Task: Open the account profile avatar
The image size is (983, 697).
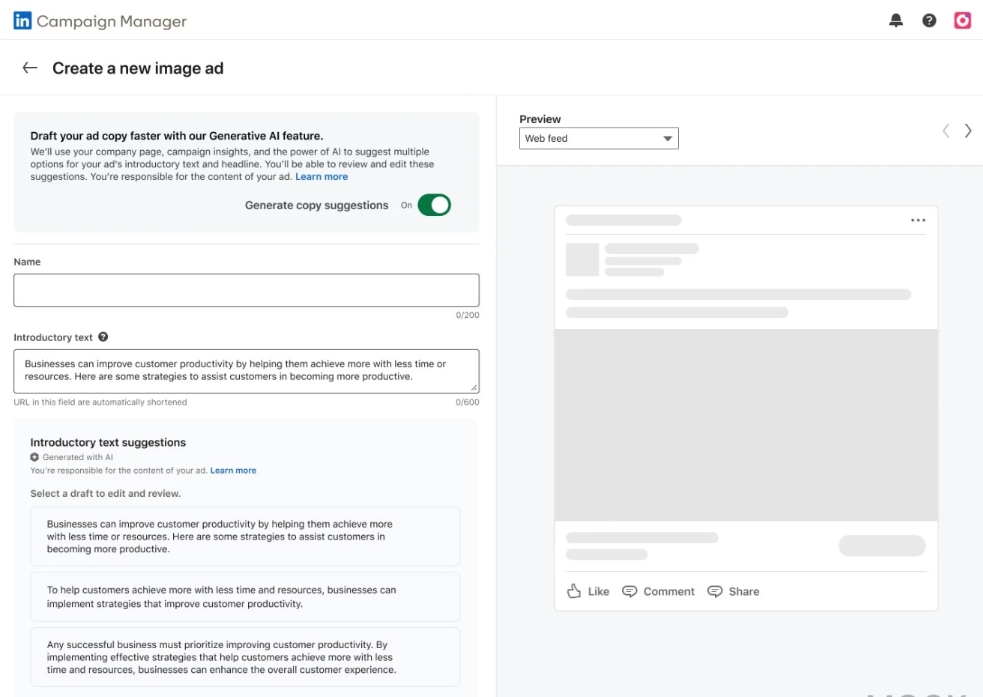Action: [962, 21]
